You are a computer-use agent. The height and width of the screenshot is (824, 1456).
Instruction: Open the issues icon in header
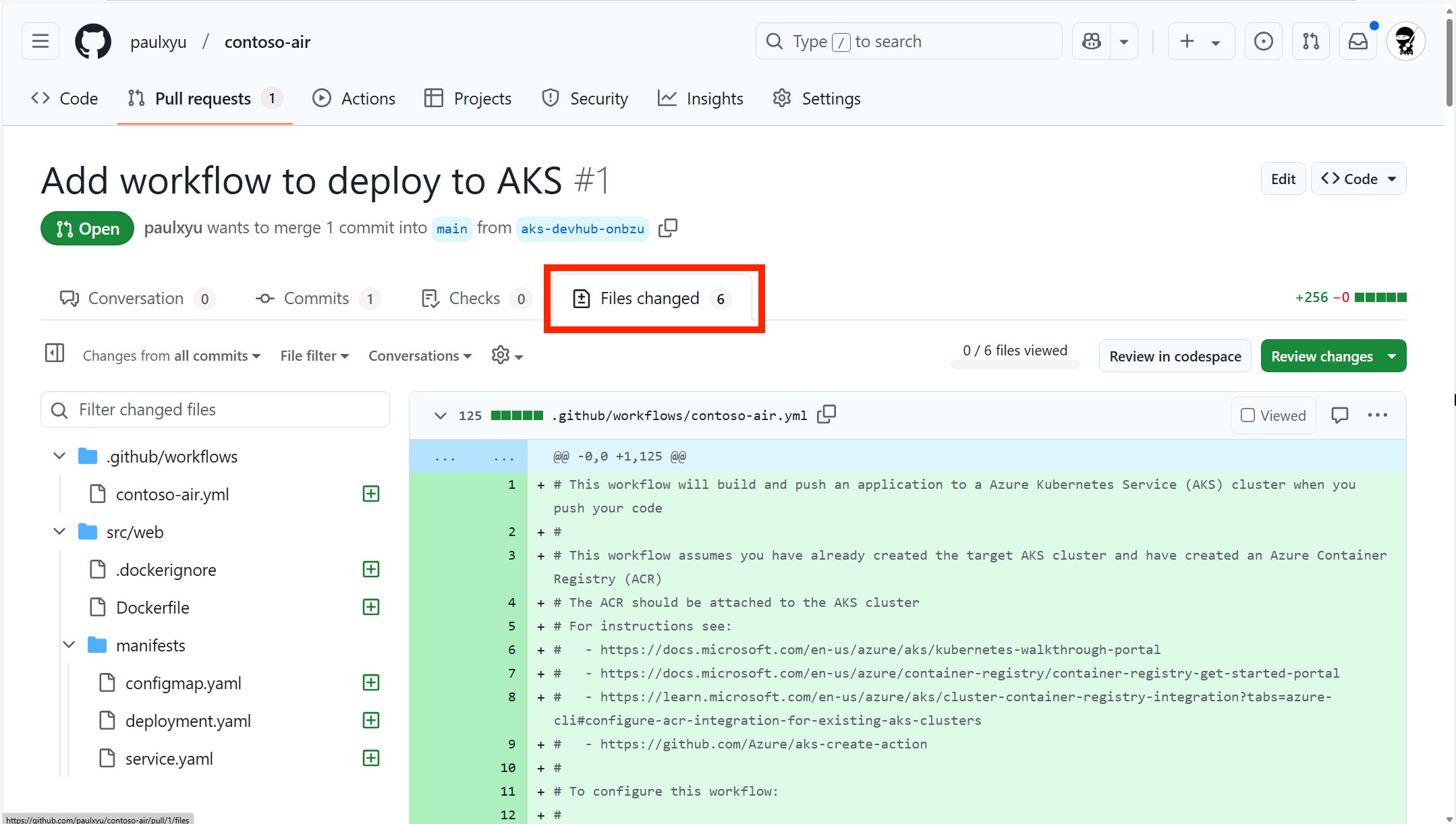(x=1264, y=42)
